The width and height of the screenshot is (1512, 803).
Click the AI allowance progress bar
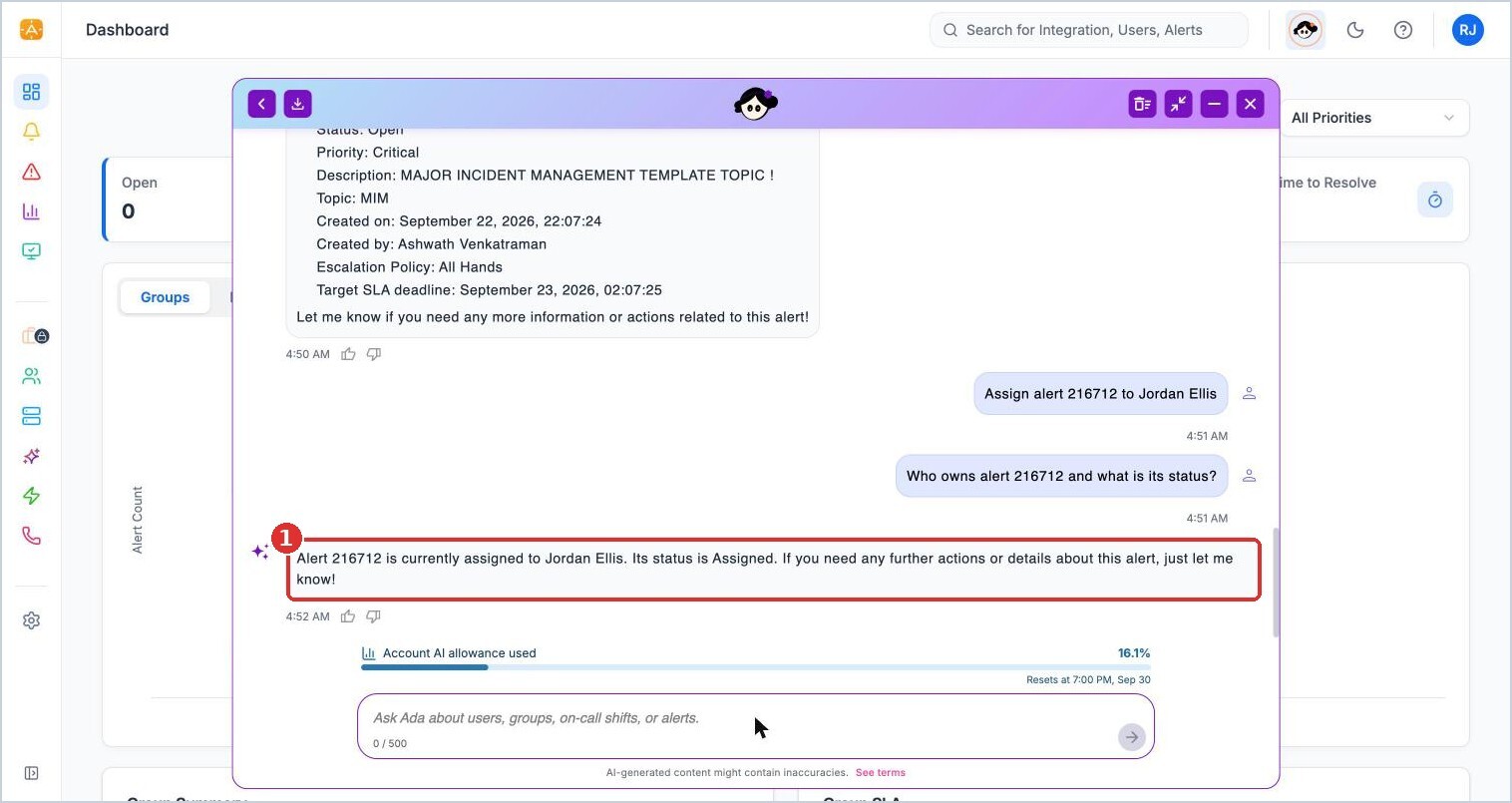click(755, 666)
